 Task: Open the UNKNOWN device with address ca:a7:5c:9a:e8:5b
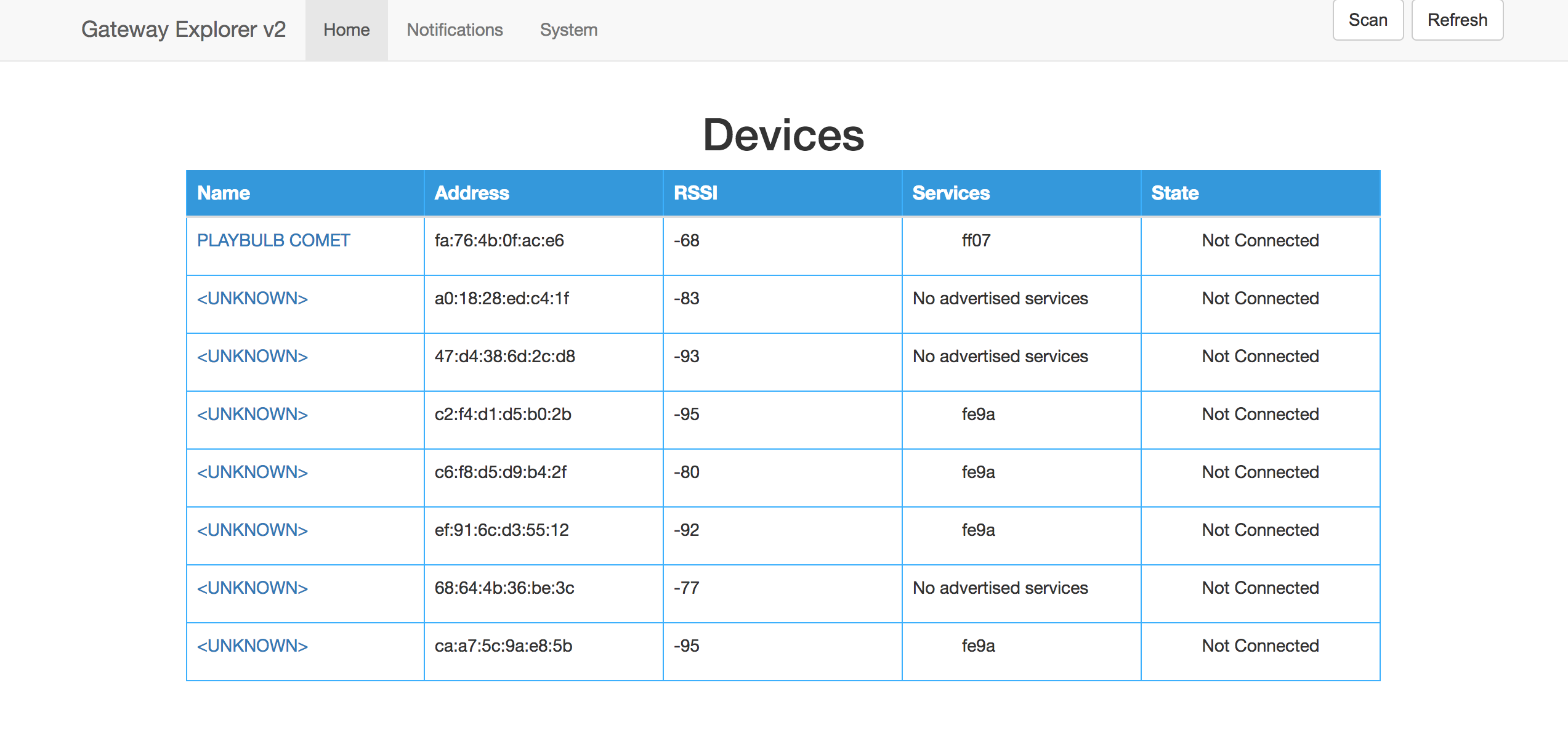(253, 646)
